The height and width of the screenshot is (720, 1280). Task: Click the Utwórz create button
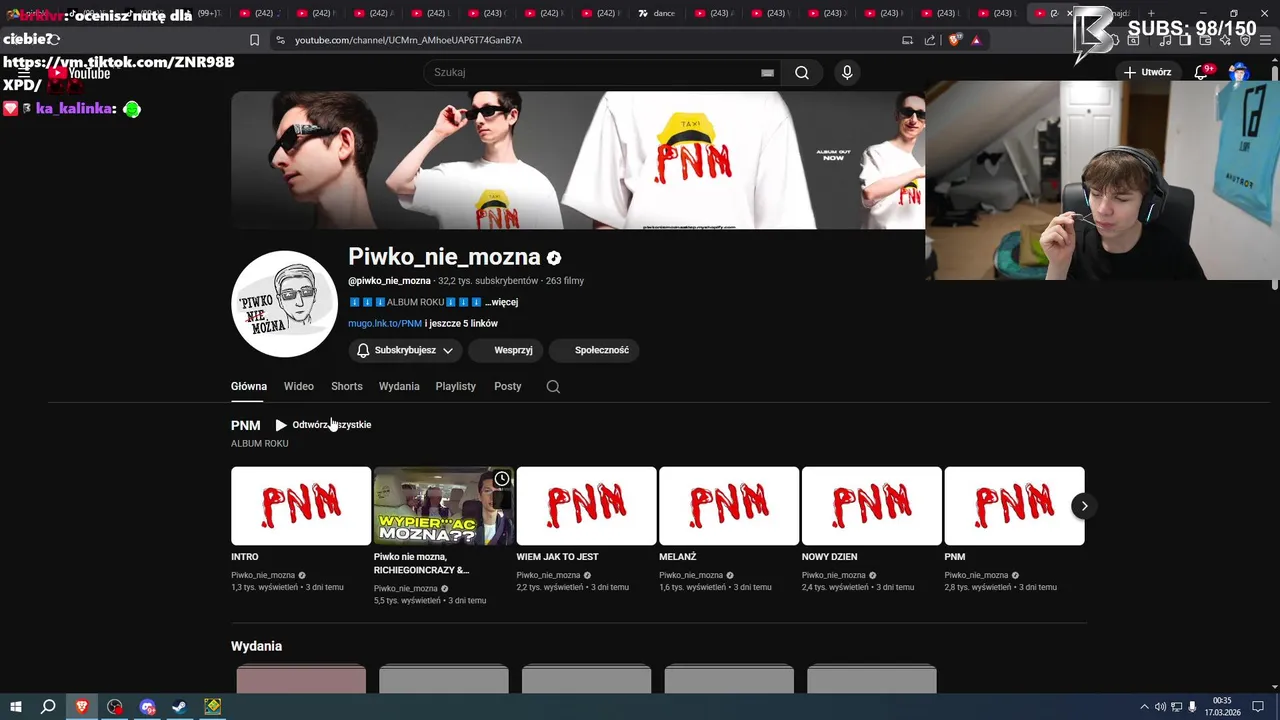(1147, 72)
